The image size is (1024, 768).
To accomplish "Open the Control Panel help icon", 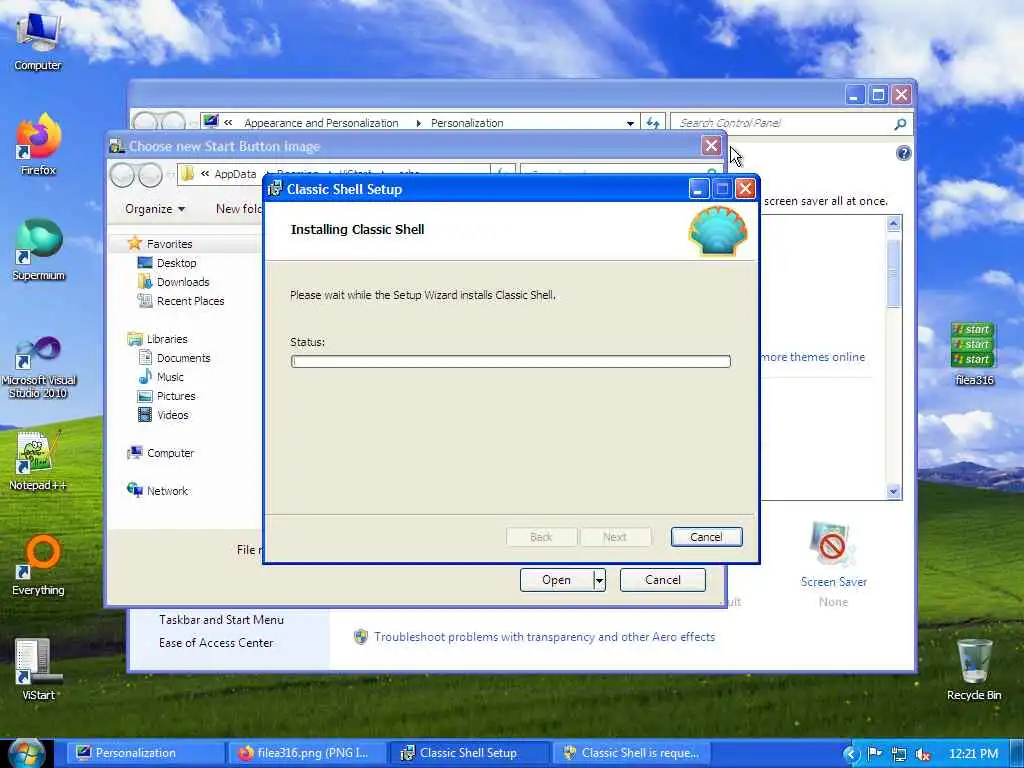I will tap(903, 153).
